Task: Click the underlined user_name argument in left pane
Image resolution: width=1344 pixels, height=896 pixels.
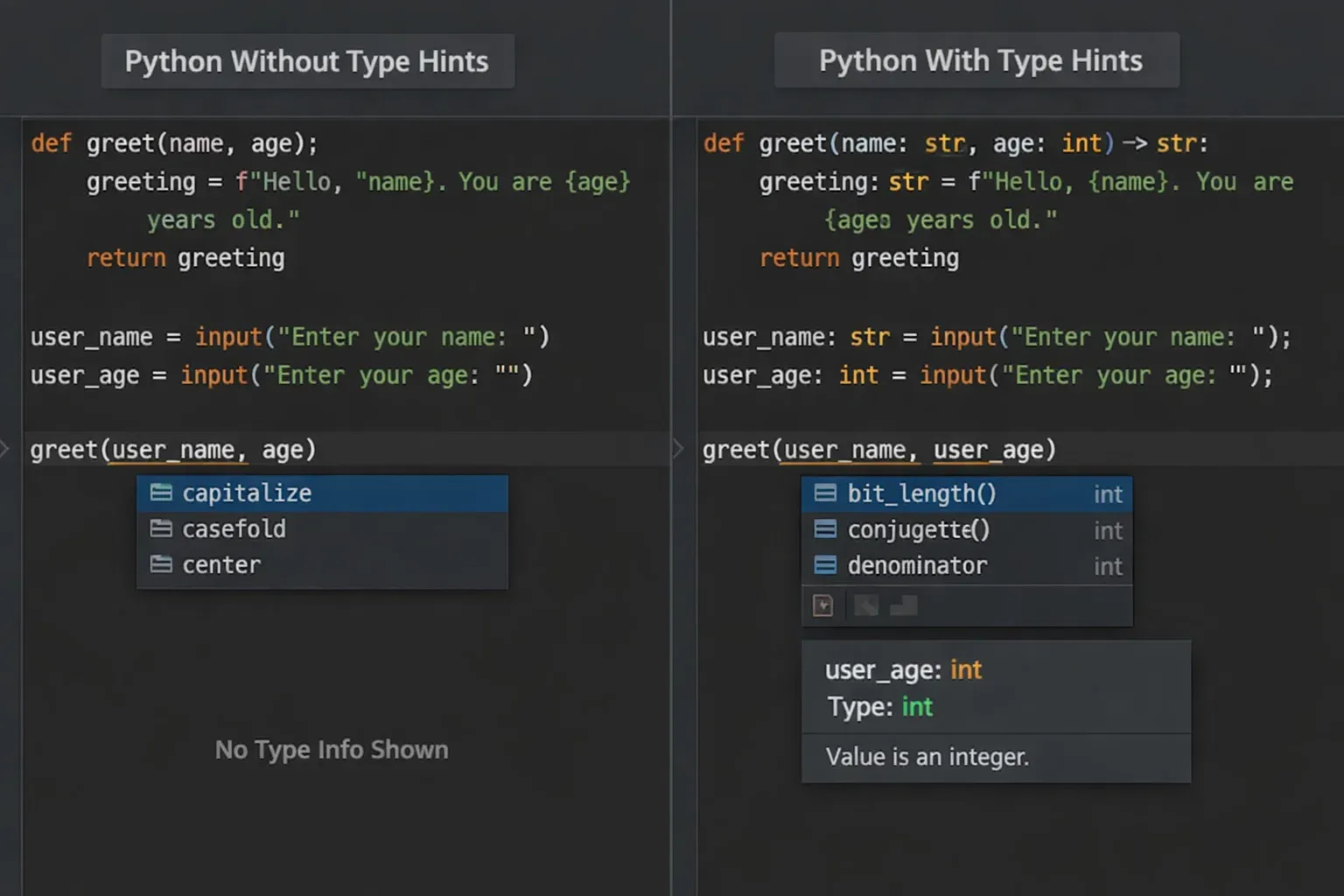Action: [178, 450]
